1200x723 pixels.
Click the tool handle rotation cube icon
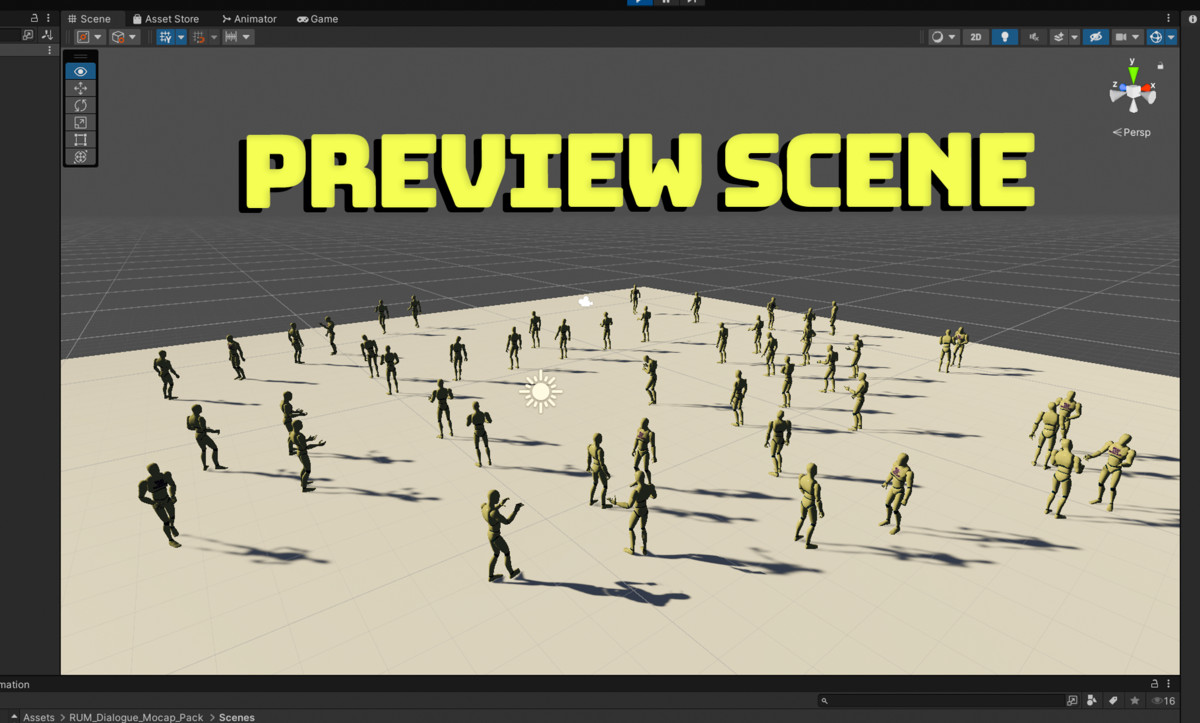point(118,37)
